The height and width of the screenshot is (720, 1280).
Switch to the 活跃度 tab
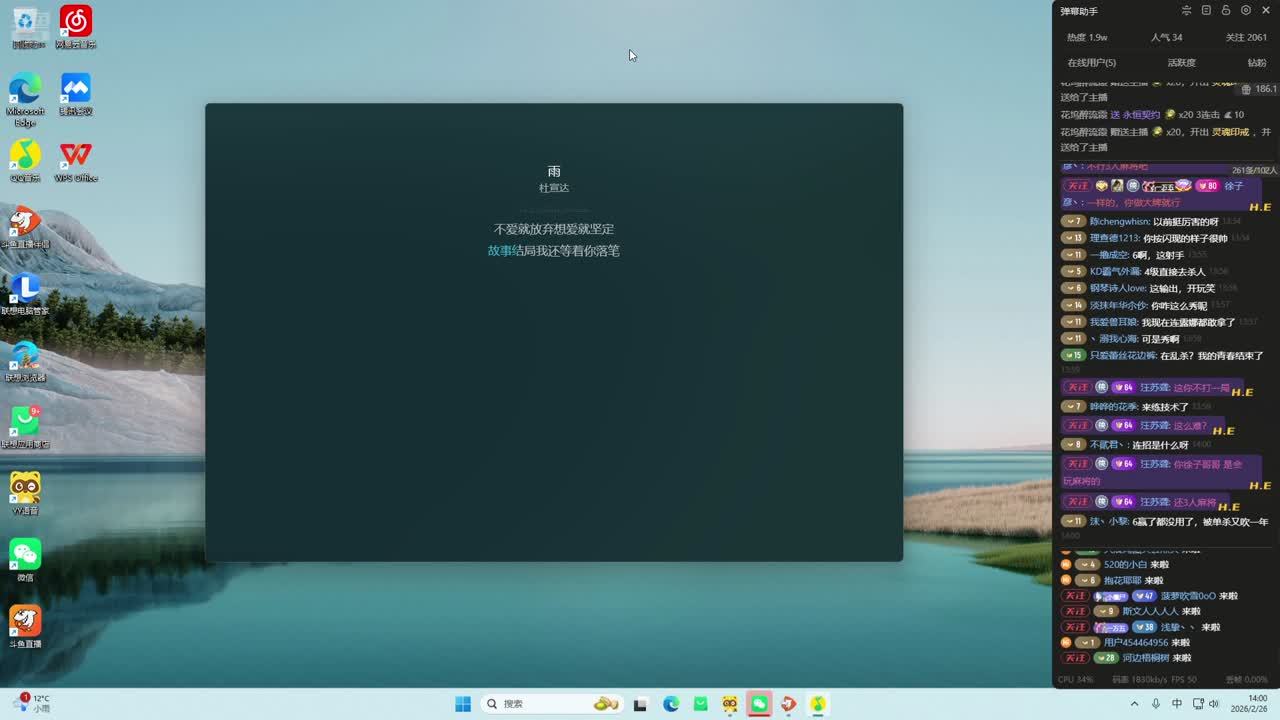(1181, 63)
